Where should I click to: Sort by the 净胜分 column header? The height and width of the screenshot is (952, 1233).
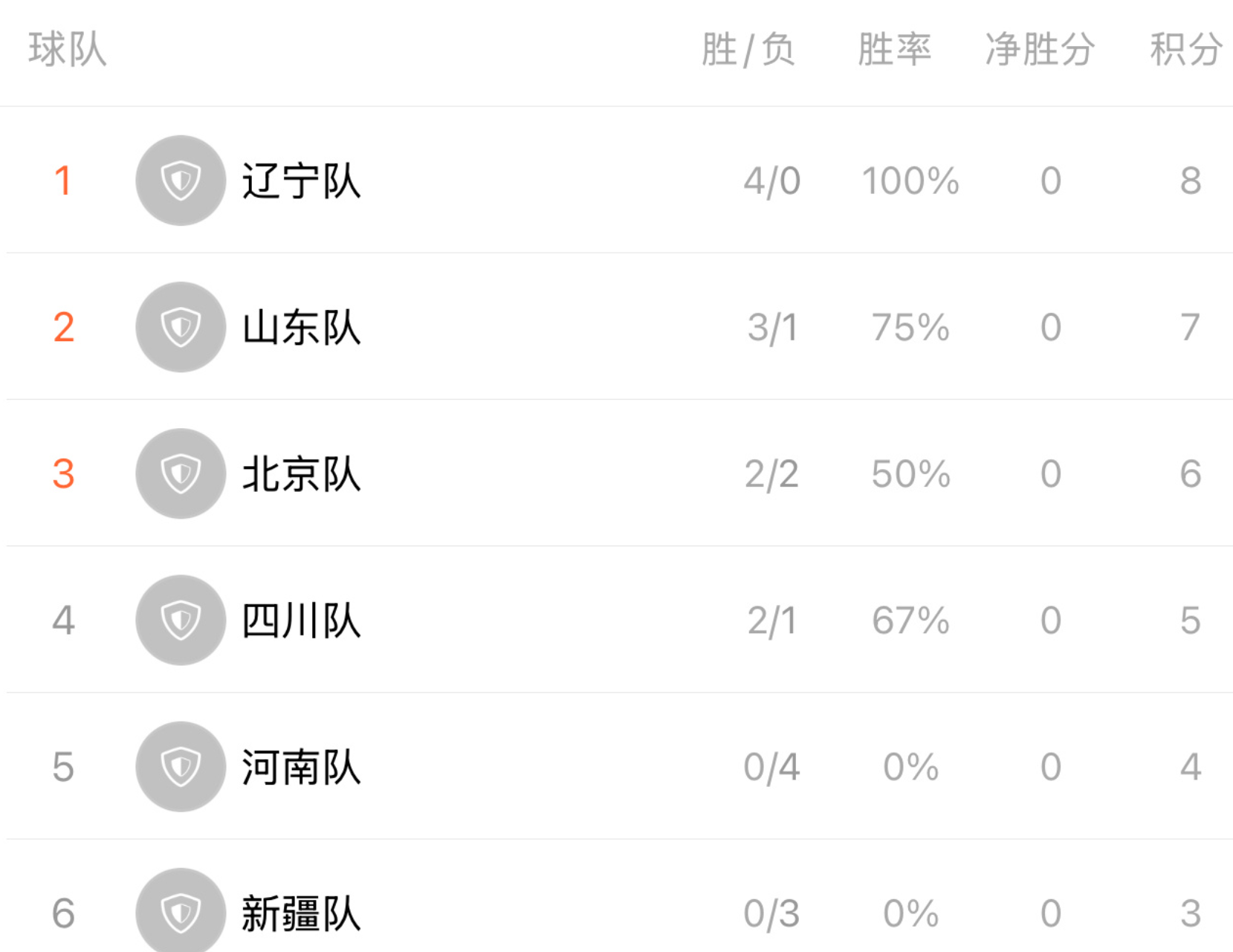(x=1040, y=50)
